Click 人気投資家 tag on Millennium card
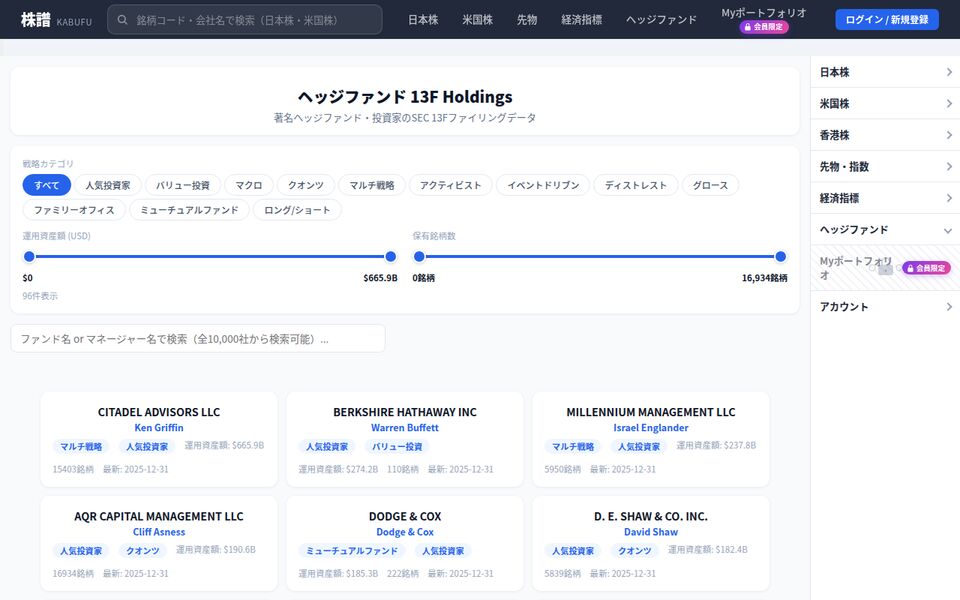This screenshot has width=960, height=600. [x=639, y=446]
